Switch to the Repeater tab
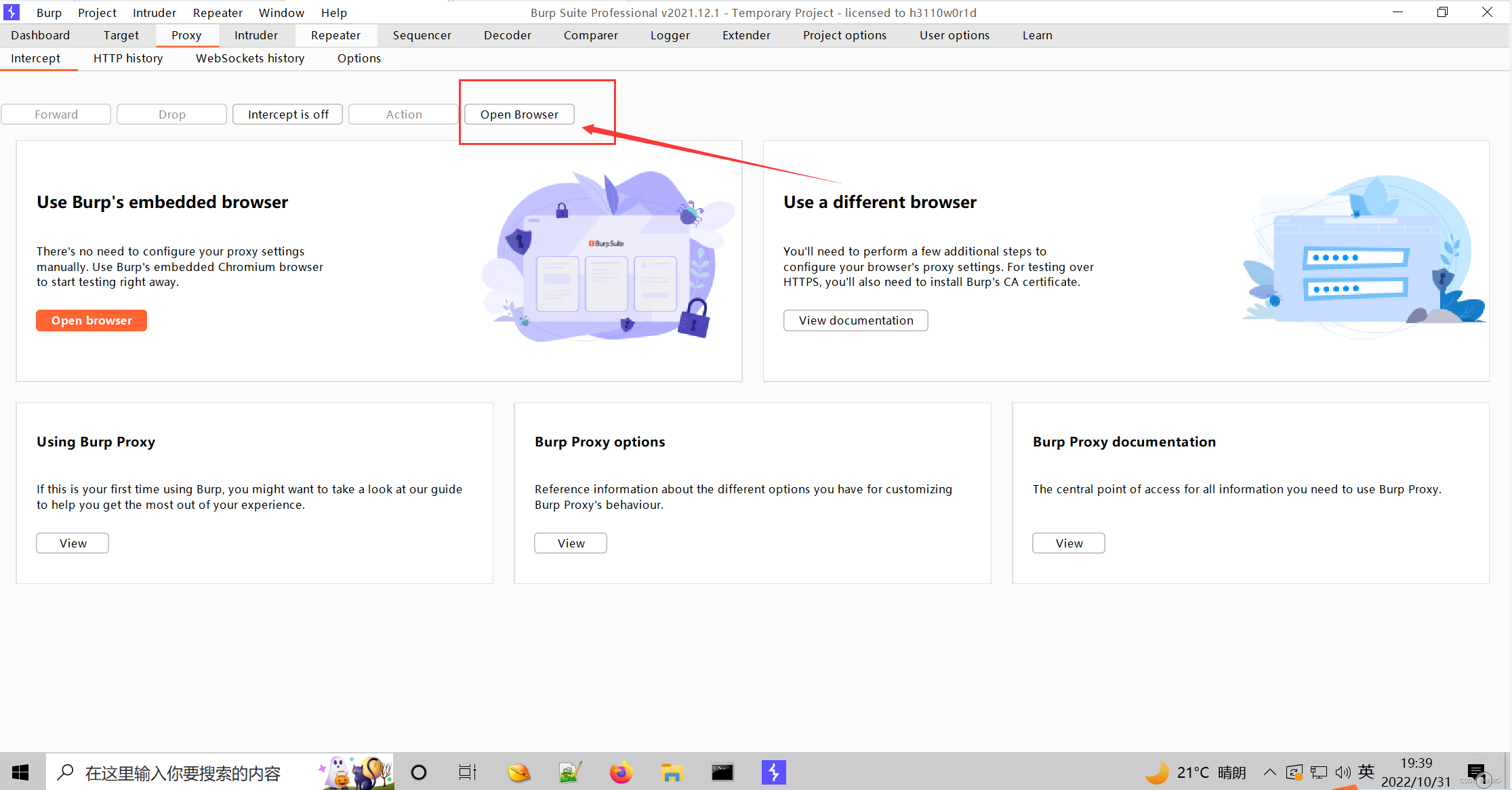 (335, 35)
